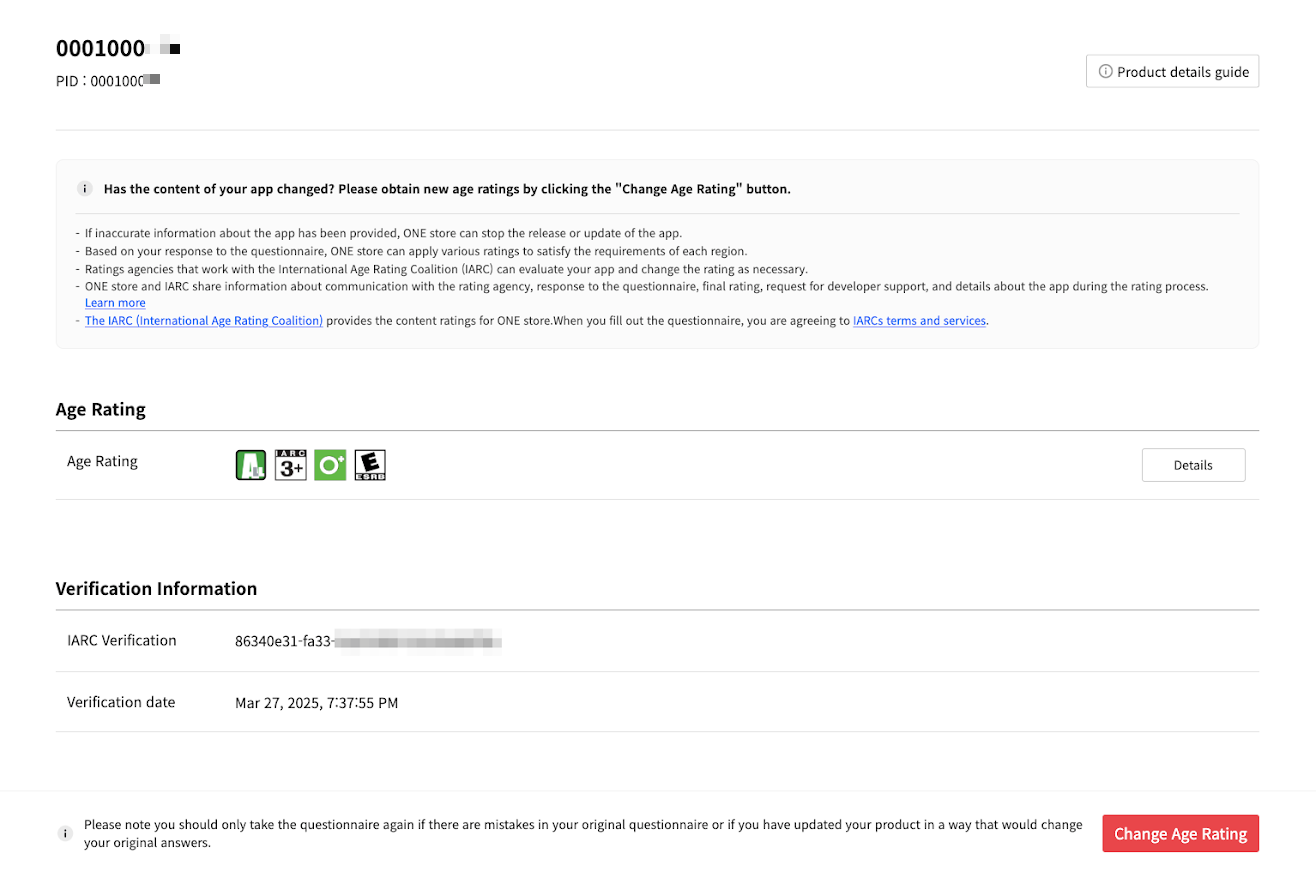The image size is (1316, 884).
Task: Click the IARC 3+ rating icon
Action: [290, 465]
